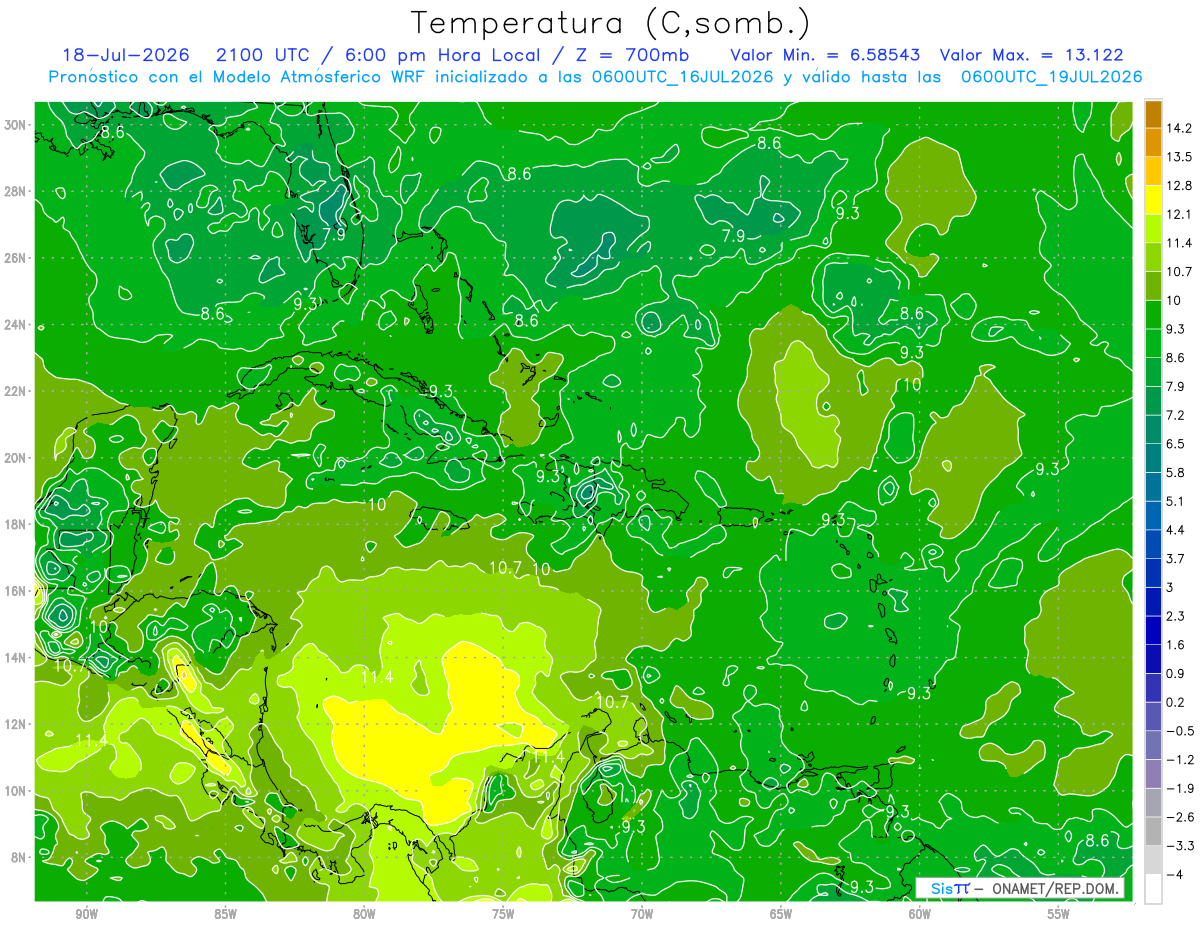Screen dimensions: 1200x927
Task: Click the "16N" latitude axis label
Action: pos(16,591)
